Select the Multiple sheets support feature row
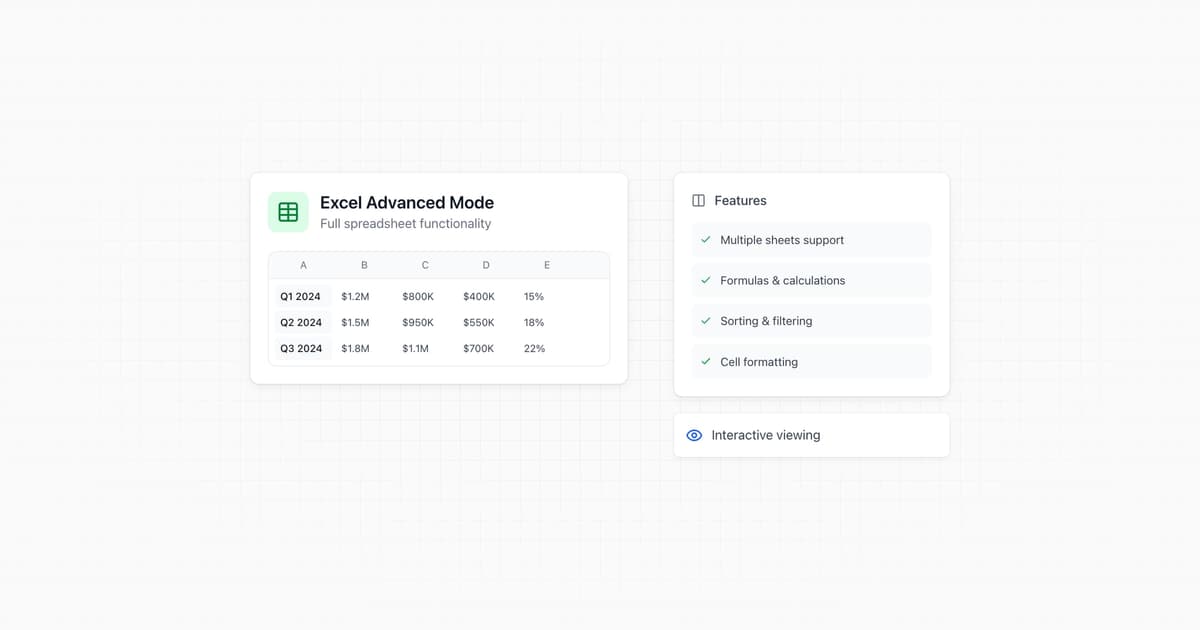Image resolution: width=1200 pixels, height=630 pixels. click(x=810, y=240)
